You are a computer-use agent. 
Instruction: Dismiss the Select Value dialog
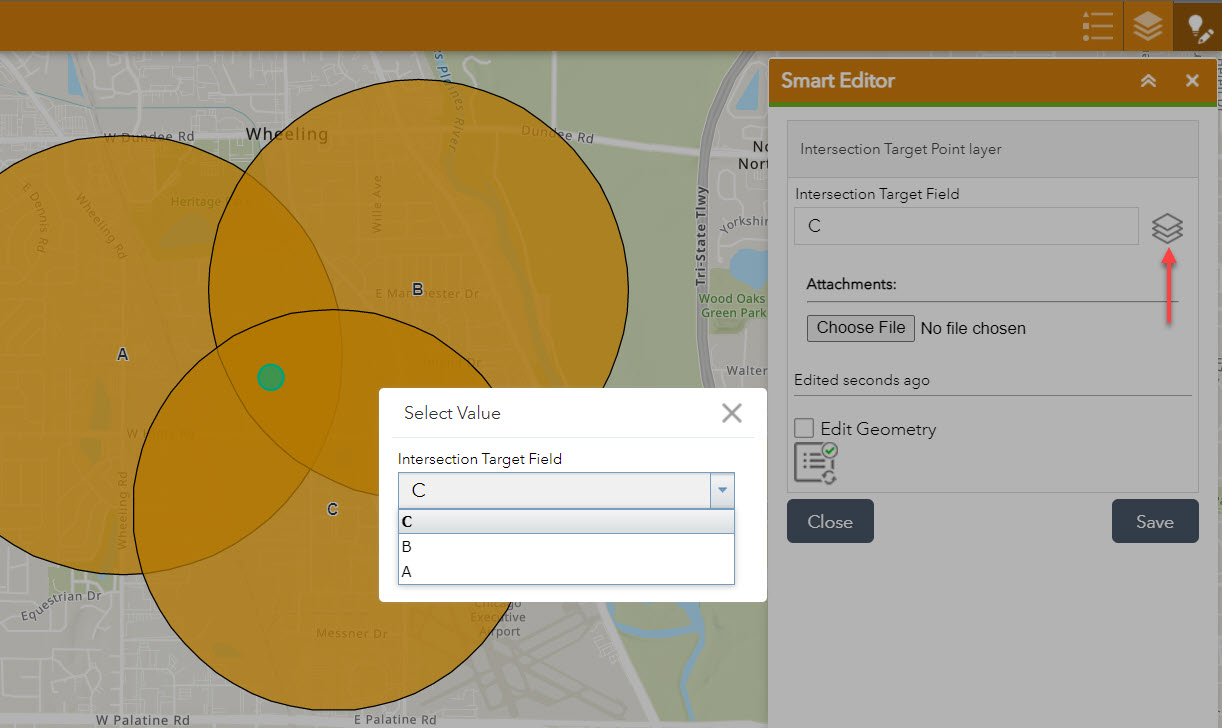(x=731, y=413)
